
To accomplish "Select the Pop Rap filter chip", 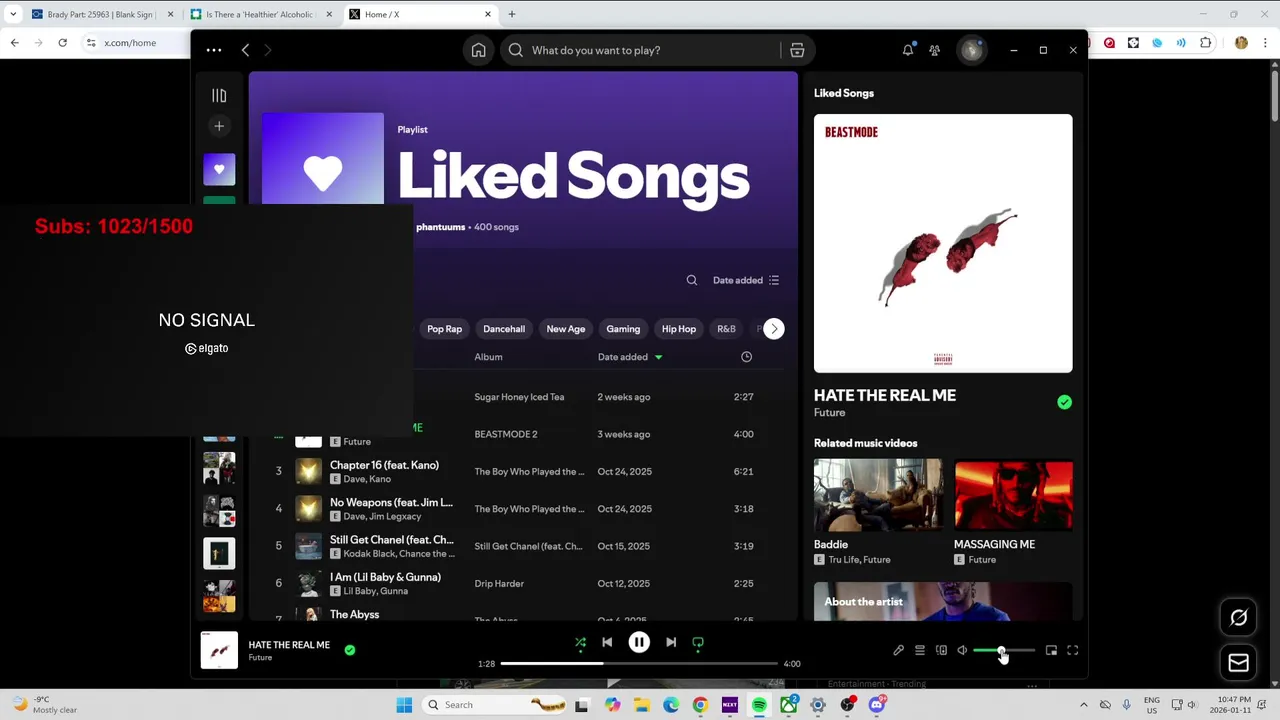I will coord(444,329).
